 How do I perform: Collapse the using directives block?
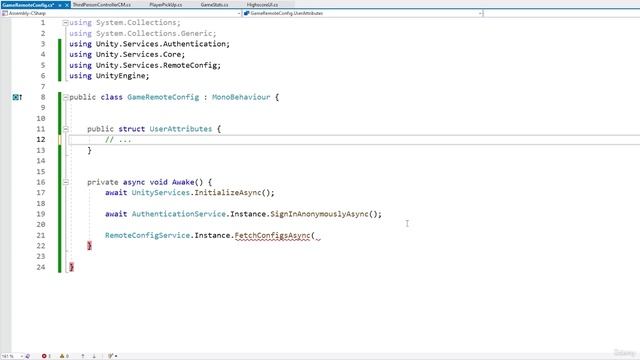(x=65, y=23)
